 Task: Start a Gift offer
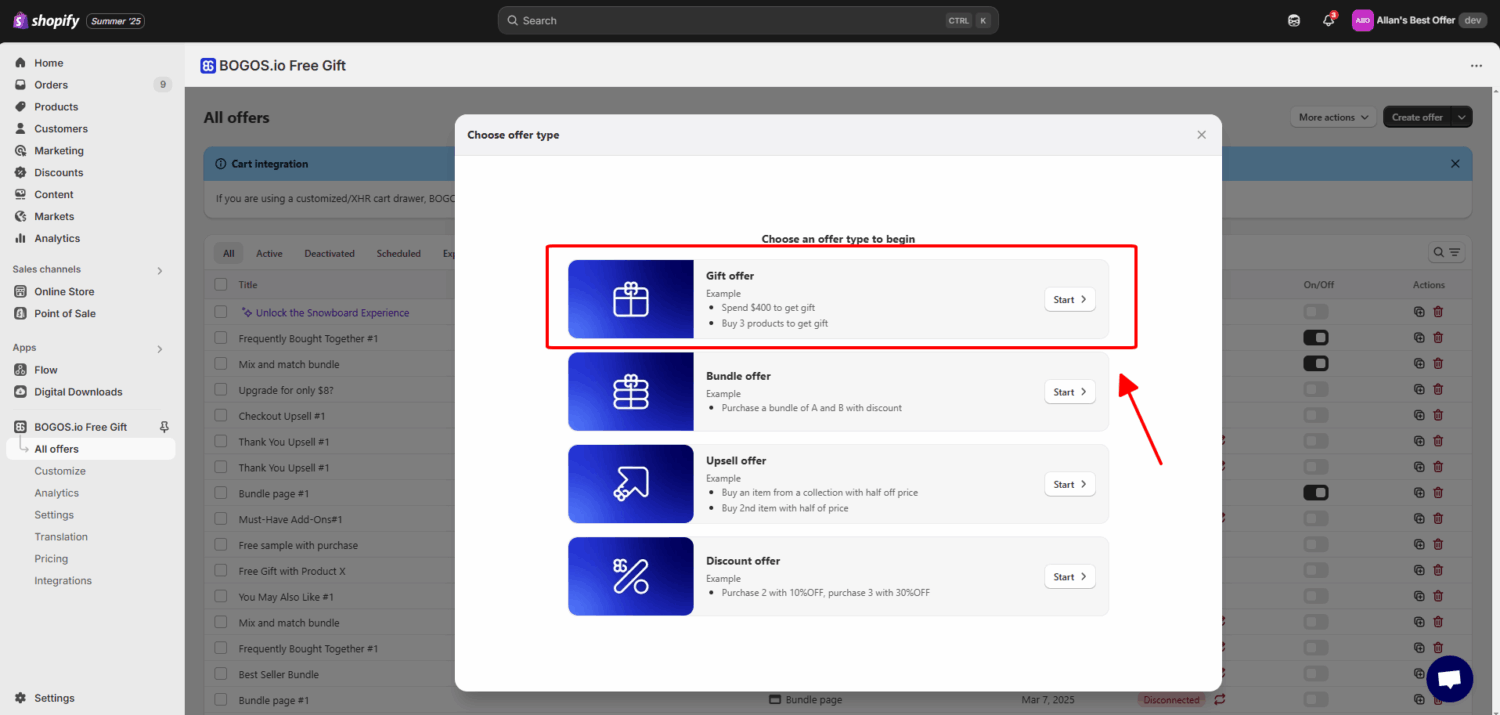point(1070,299)
